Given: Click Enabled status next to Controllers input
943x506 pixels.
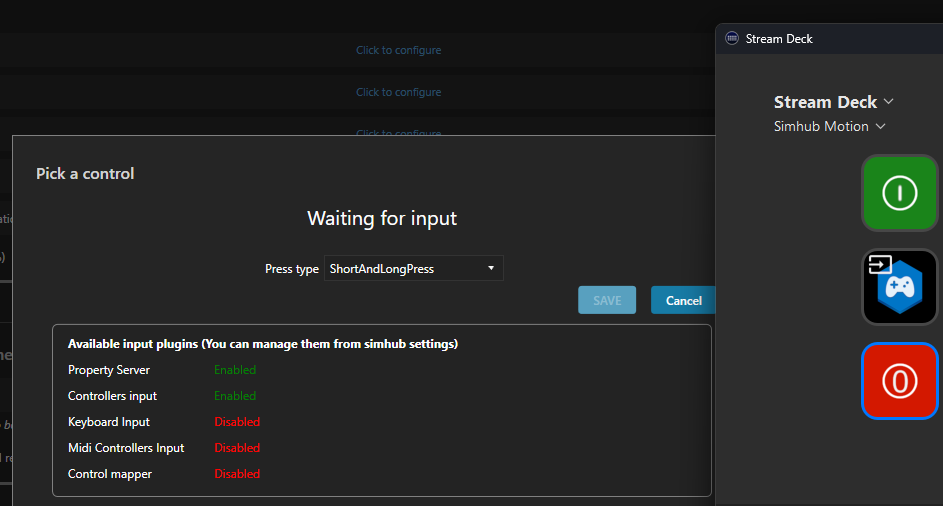Looking at the screenshot, I should 235,396.
